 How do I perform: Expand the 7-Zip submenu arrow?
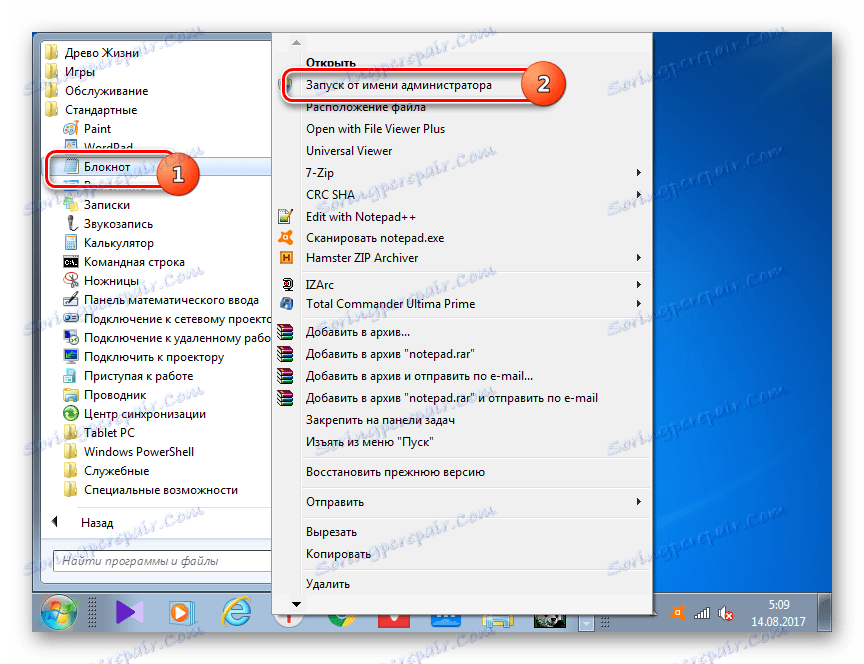pos(639,172)
